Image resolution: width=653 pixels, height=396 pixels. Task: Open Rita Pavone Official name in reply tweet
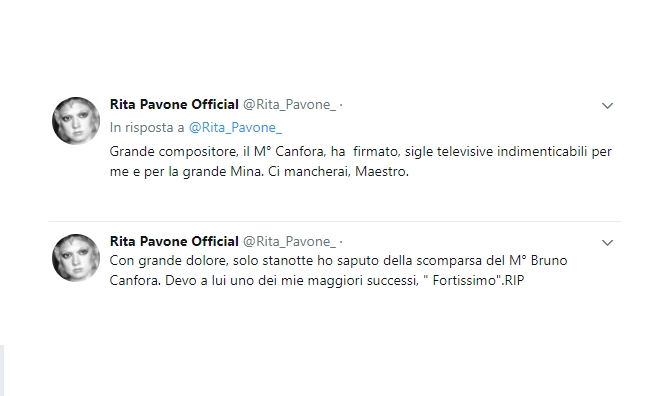tap(174, 104)
